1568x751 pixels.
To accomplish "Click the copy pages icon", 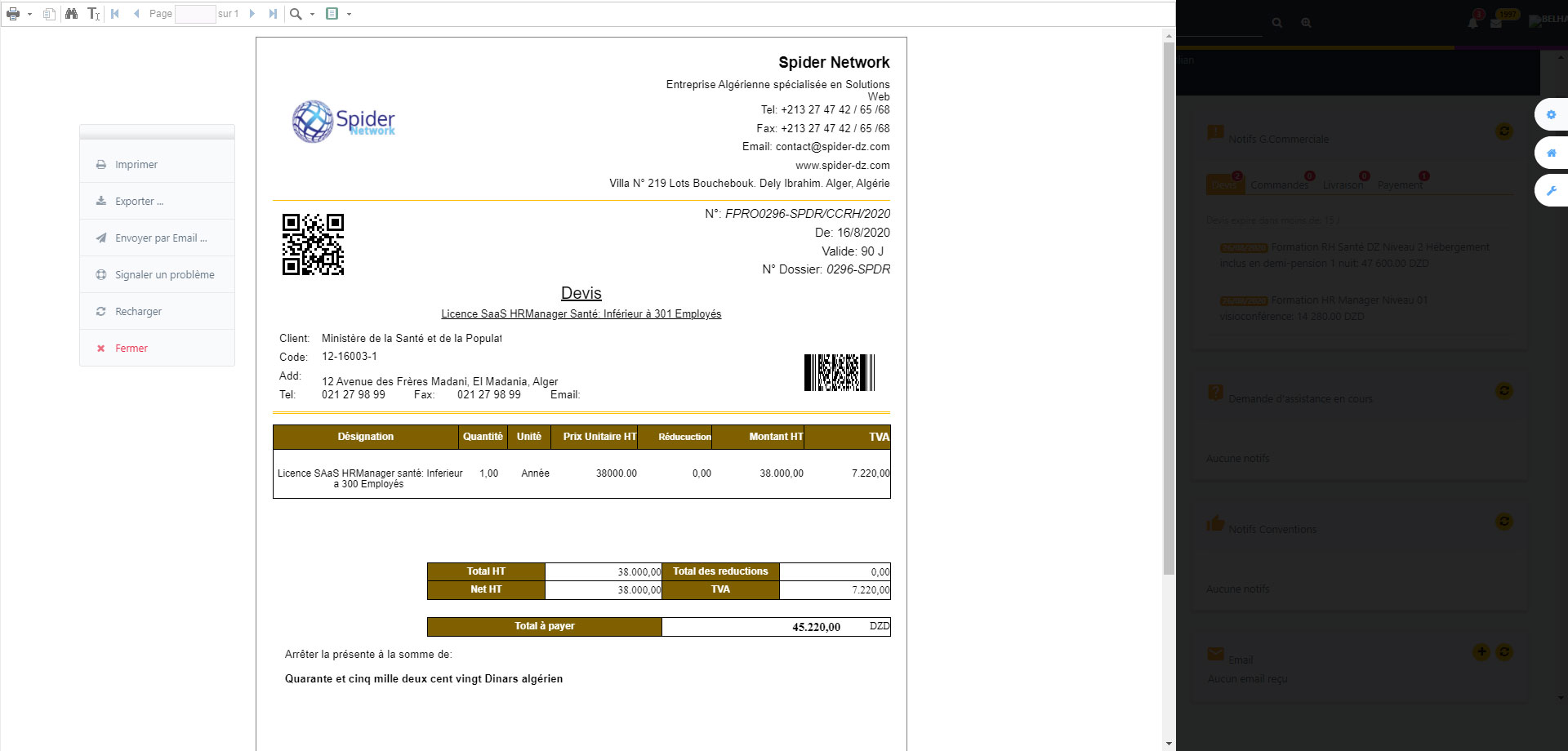I will point(50,14).
